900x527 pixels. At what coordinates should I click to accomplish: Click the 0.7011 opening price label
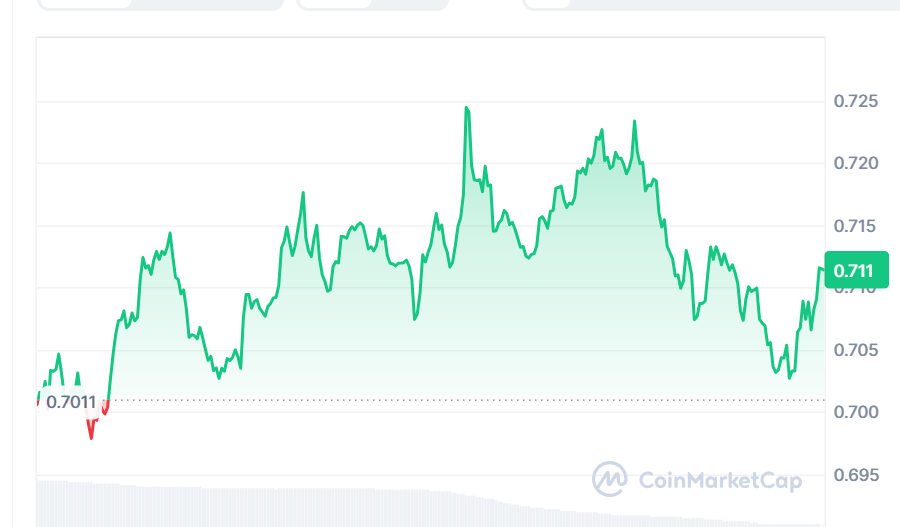[x=70, y=403]
